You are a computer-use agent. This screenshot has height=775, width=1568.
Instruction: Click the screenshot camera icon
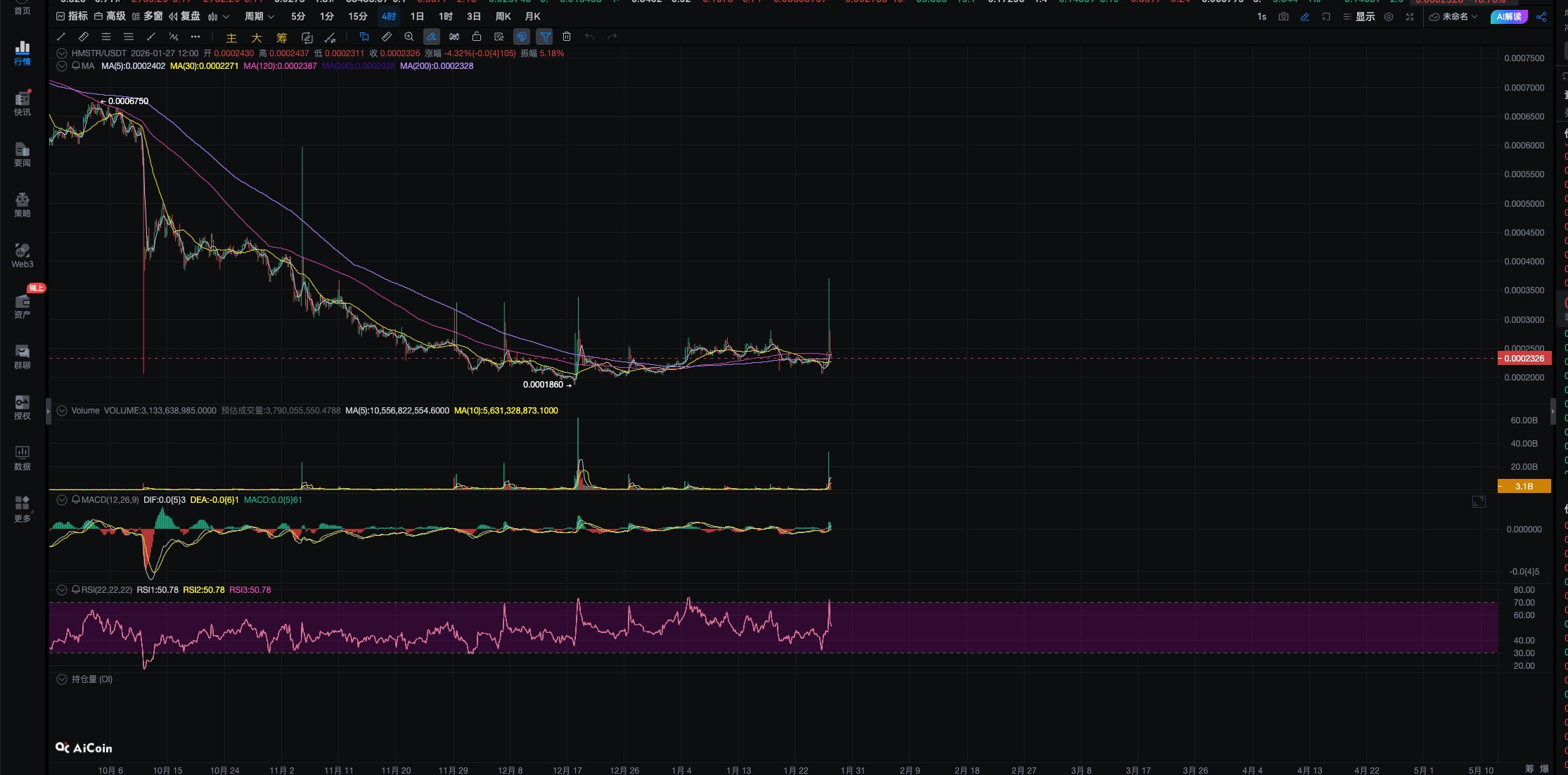point(1283,17)
